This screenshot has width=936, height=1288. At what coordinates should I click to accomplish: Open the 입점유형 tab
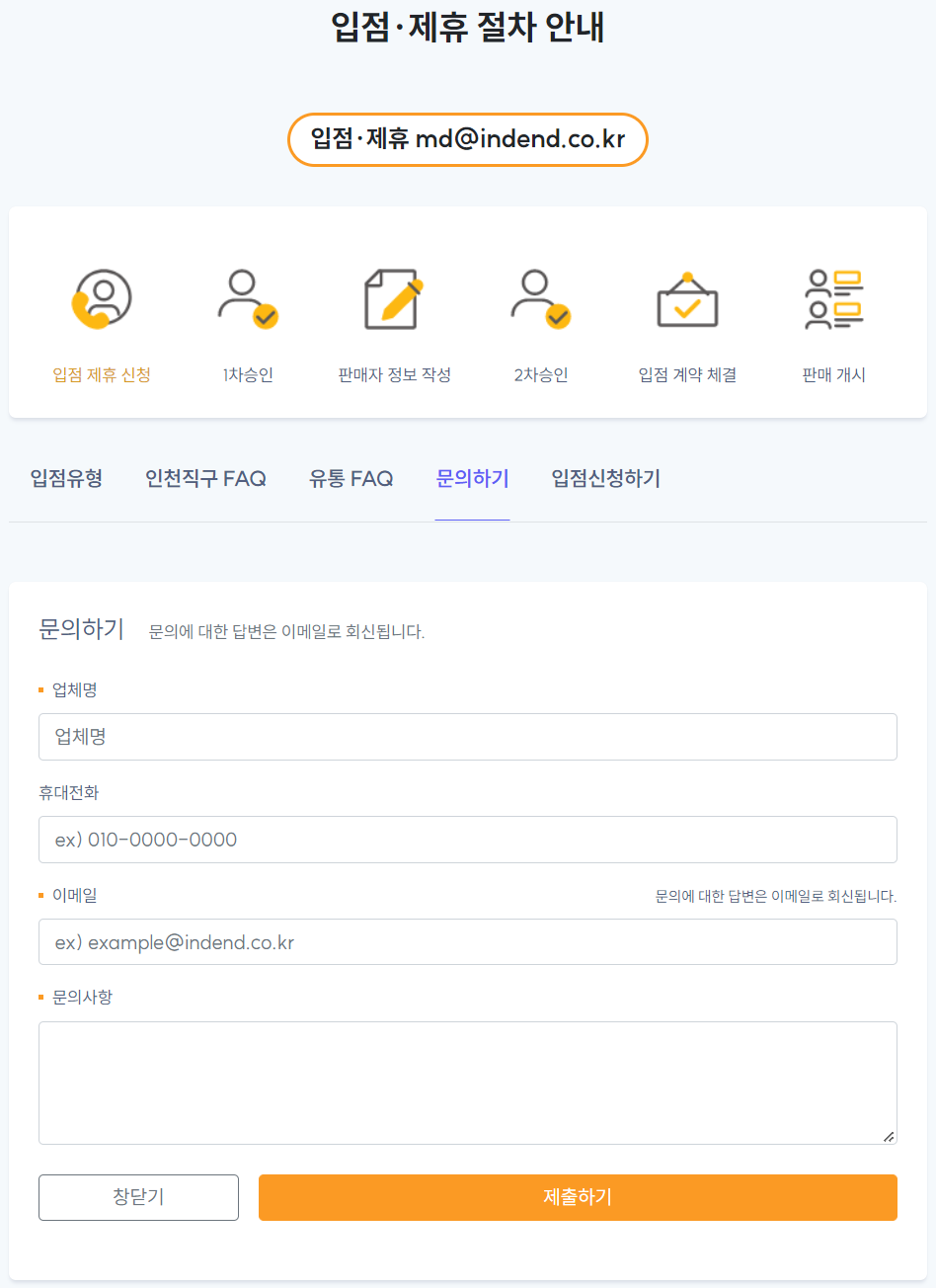point(66,479)
